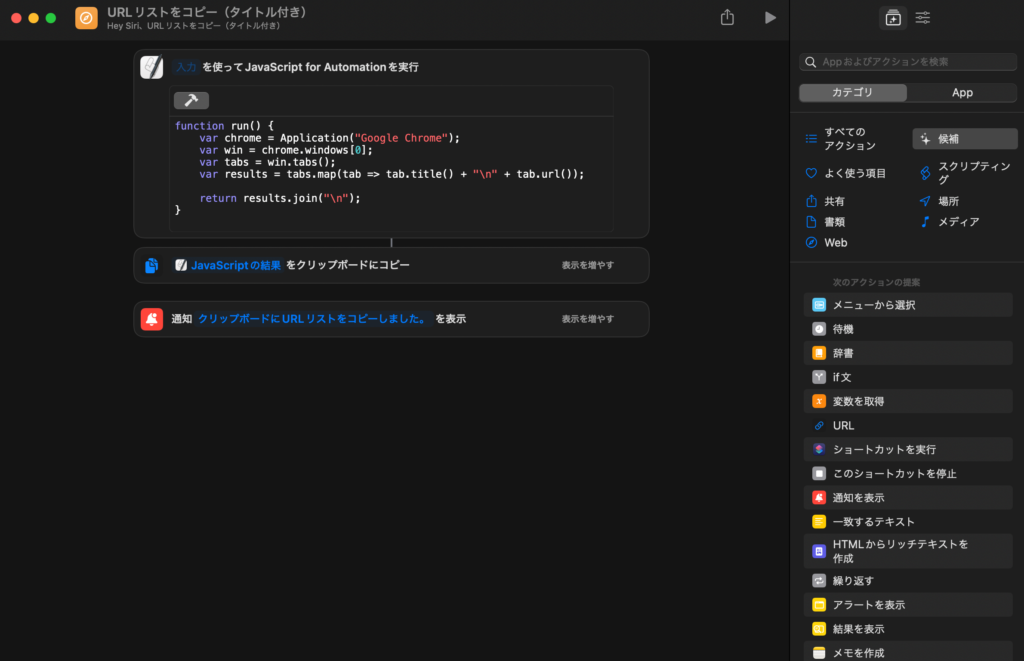The width and height of the screenshot is (1024, 661).
Task: Click the hammer compile button in script editor
Action: 191,100
